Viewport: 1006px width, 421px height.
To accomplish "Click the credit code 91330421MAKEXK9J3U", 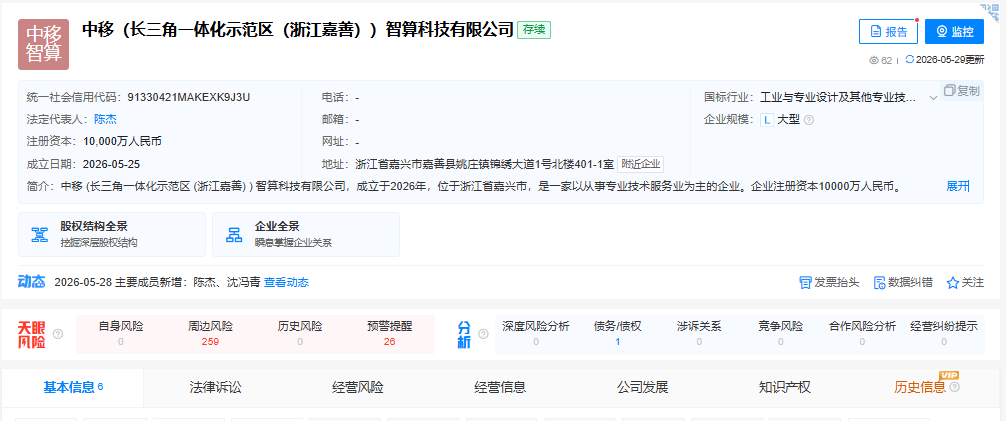I will 189,98.
